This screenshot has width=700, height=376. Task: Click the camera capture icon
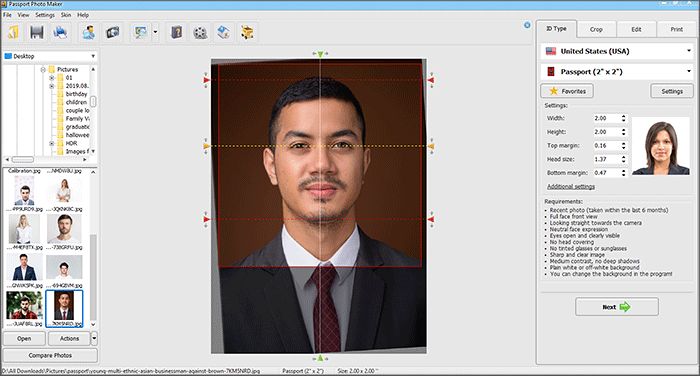[x=112, y=32]
